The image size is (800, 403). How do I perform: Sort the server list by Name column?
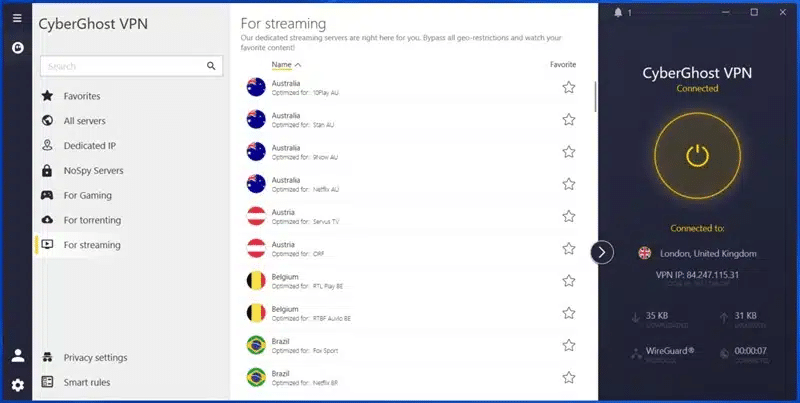coord(286,65)
